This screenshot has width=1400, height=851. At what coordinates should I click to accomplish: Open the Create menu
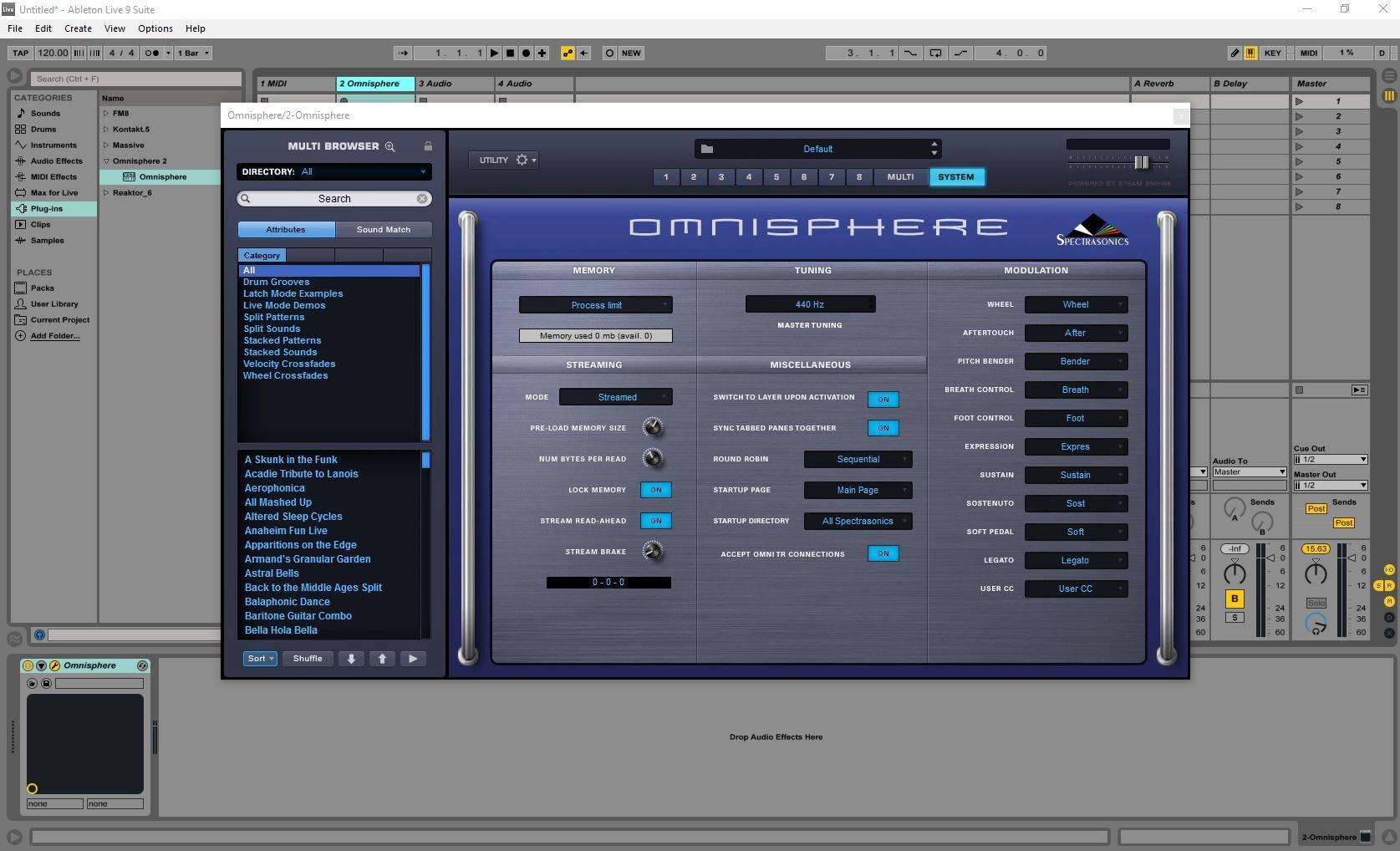(x=78, y=28)
